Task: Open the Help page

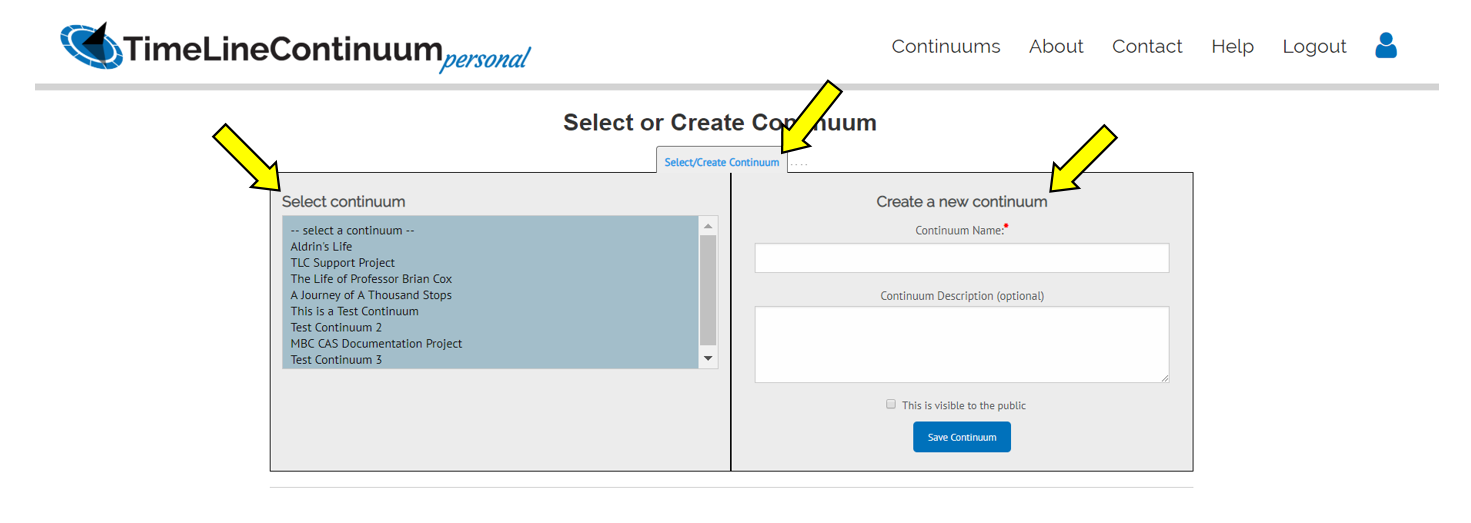Action: pyautogui.click(x=1232, y=47)
